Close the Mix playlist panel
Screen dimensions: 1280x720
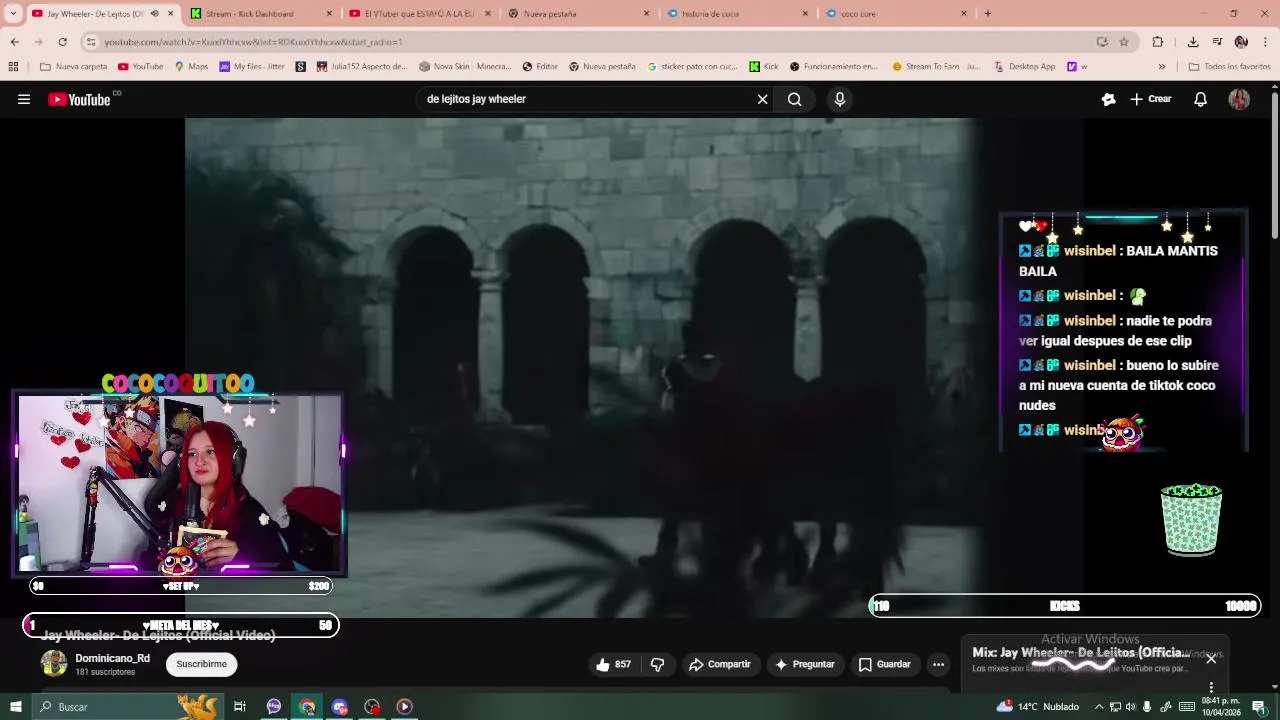point(1211,658)
